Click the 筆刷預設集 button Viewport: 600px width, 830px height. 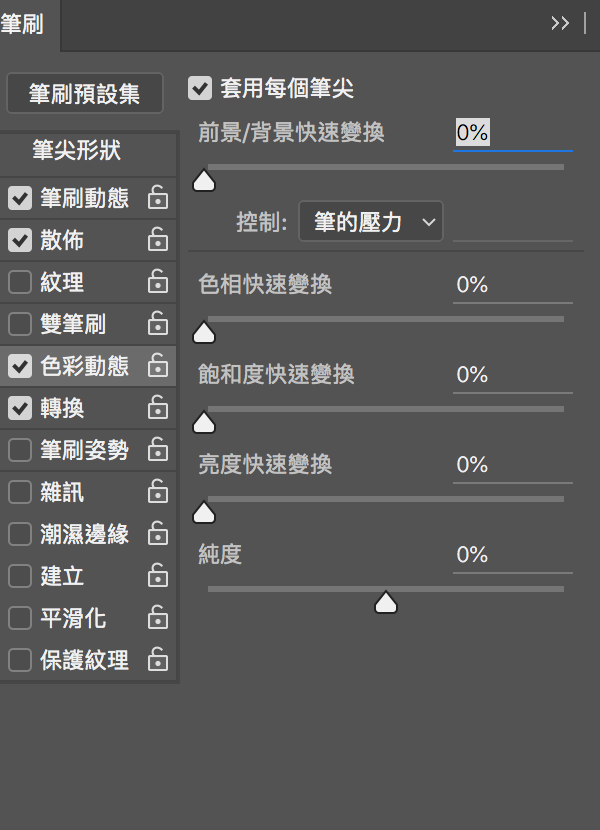pyautogui.click(x=85, y=94)
